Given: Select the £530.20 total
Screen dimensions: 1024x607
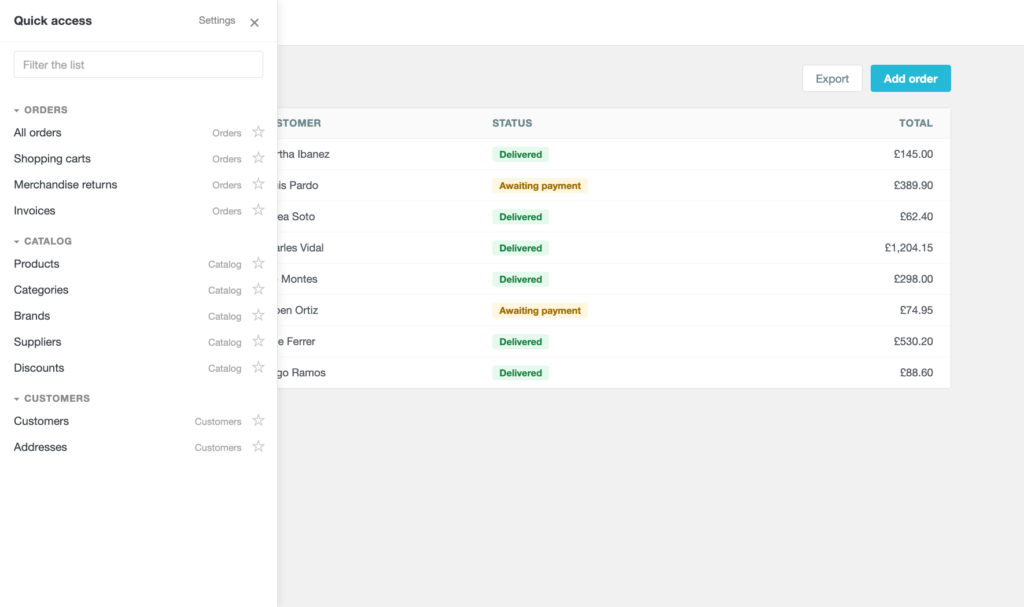Looking at the screenshot, I should coord(913,342).
